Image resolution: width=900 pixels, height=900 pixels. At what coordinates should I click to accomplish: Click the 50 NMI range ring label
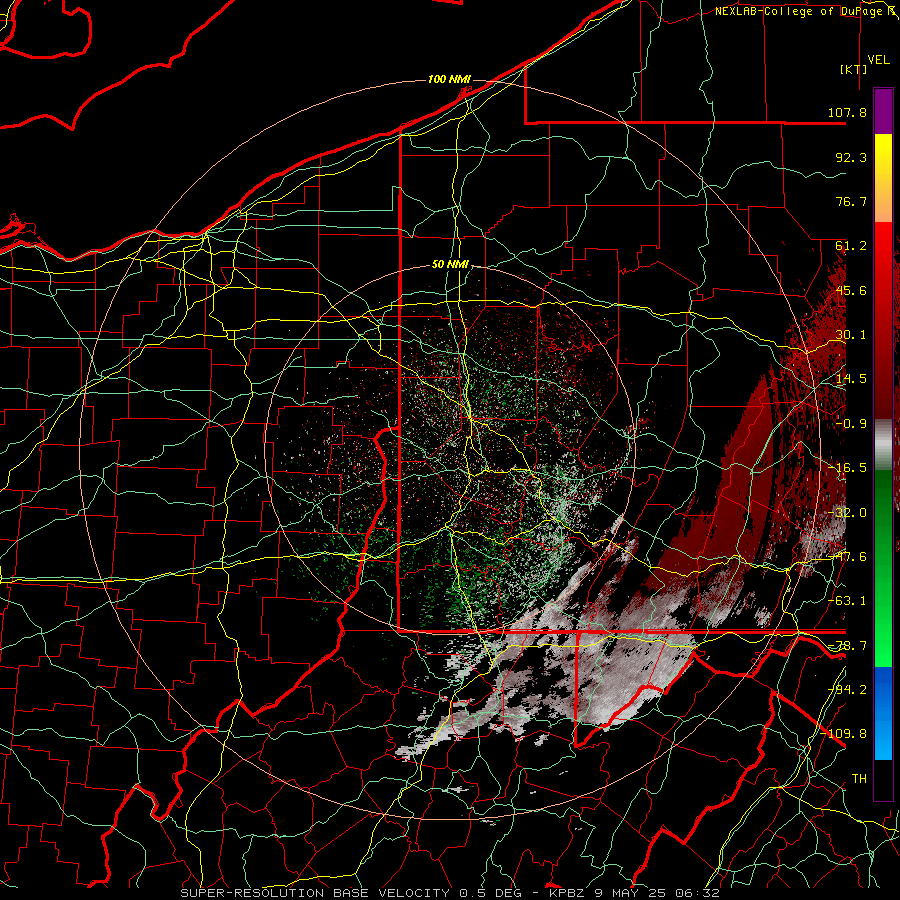coord(450,265)
